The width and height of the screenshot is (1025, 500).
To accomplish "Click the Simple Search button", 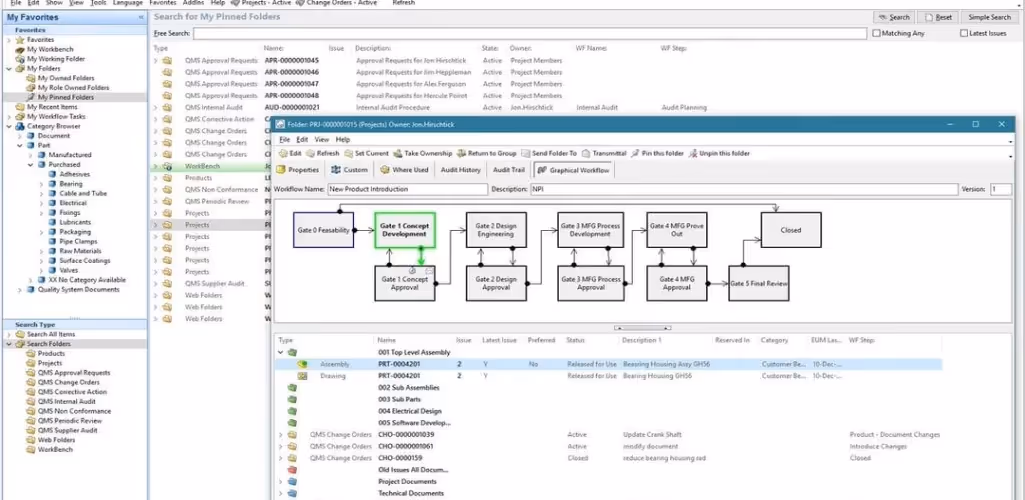I will point(989,17).
